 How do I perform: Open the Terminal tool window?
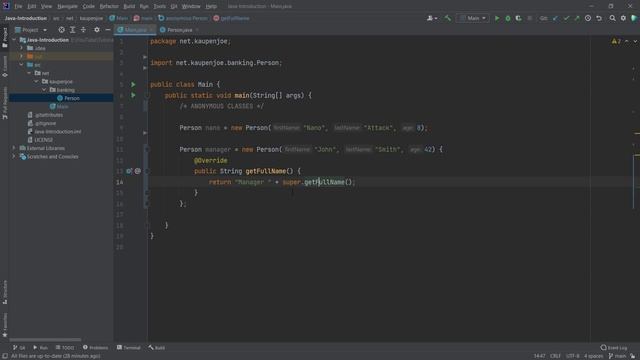[129, 348]
